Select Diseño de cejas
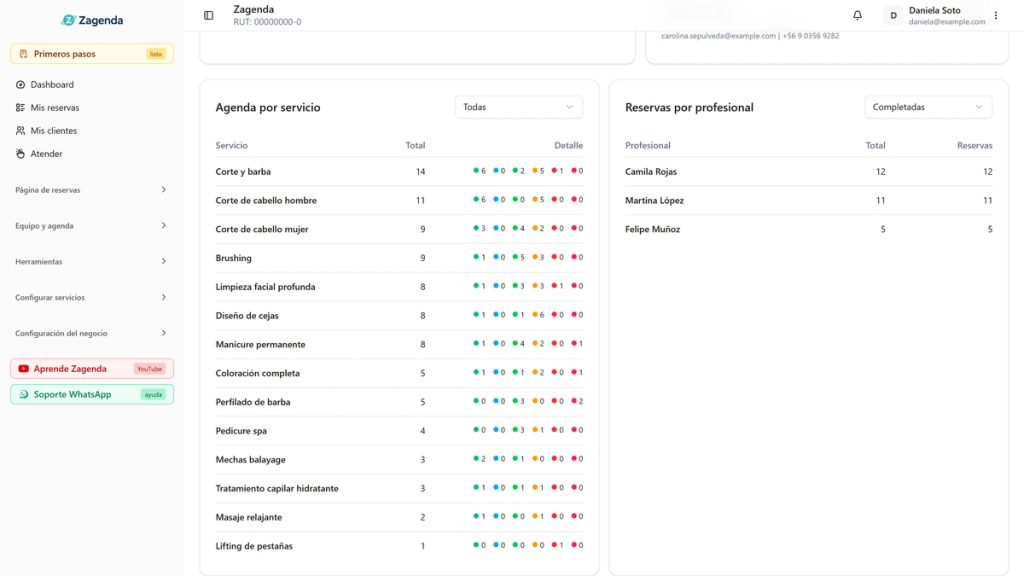Screen dimensions: 1024x576 (399, 315)
